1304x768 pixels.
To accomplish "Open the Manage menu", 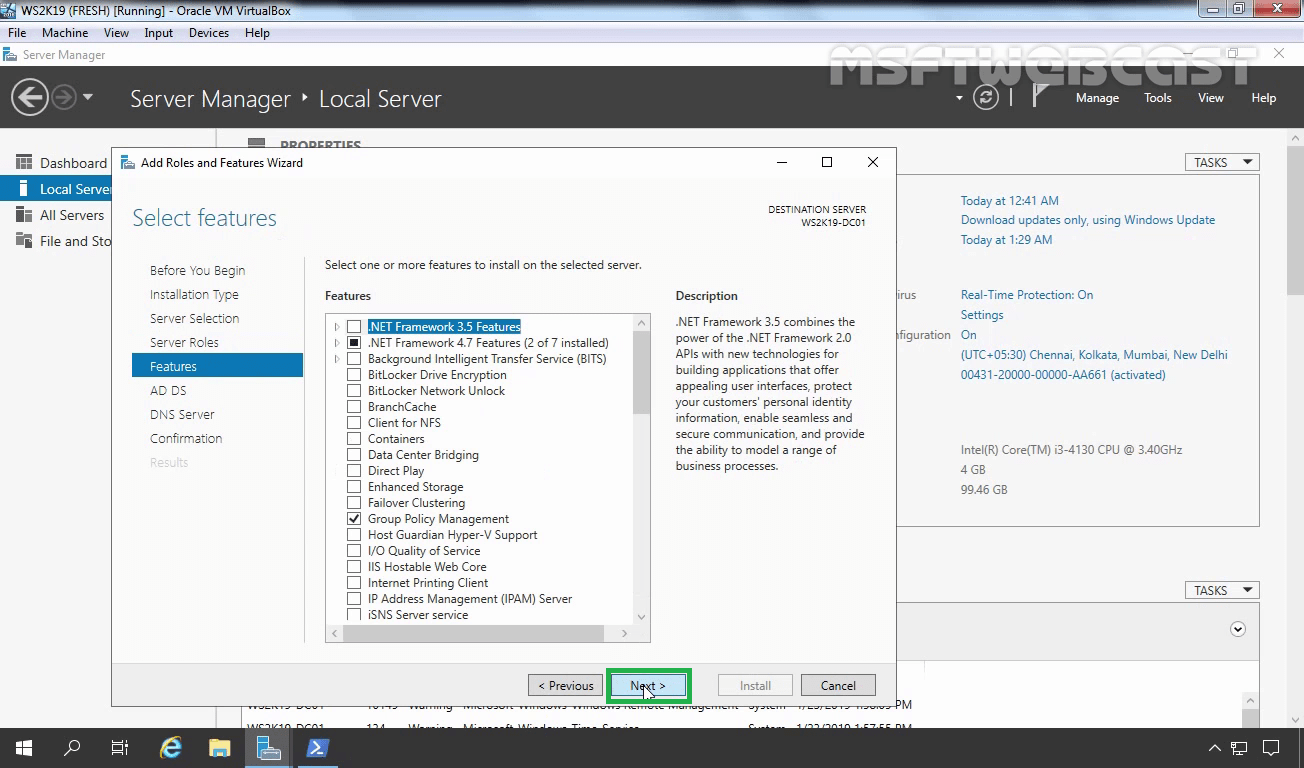I will pyautogui.click(x=1097, y=98).
